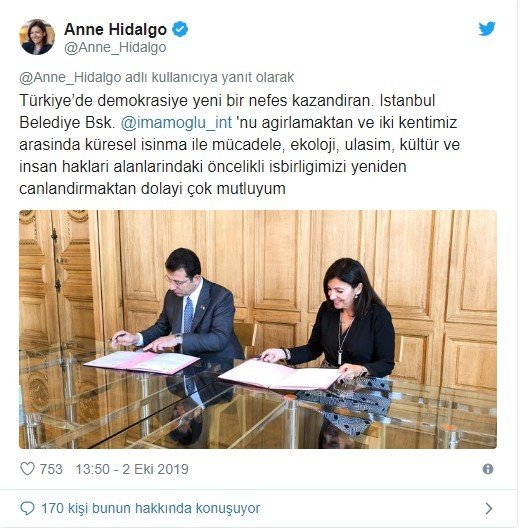
Task: Open Anne Hidalgo's profile avatar
Action: 37,37
